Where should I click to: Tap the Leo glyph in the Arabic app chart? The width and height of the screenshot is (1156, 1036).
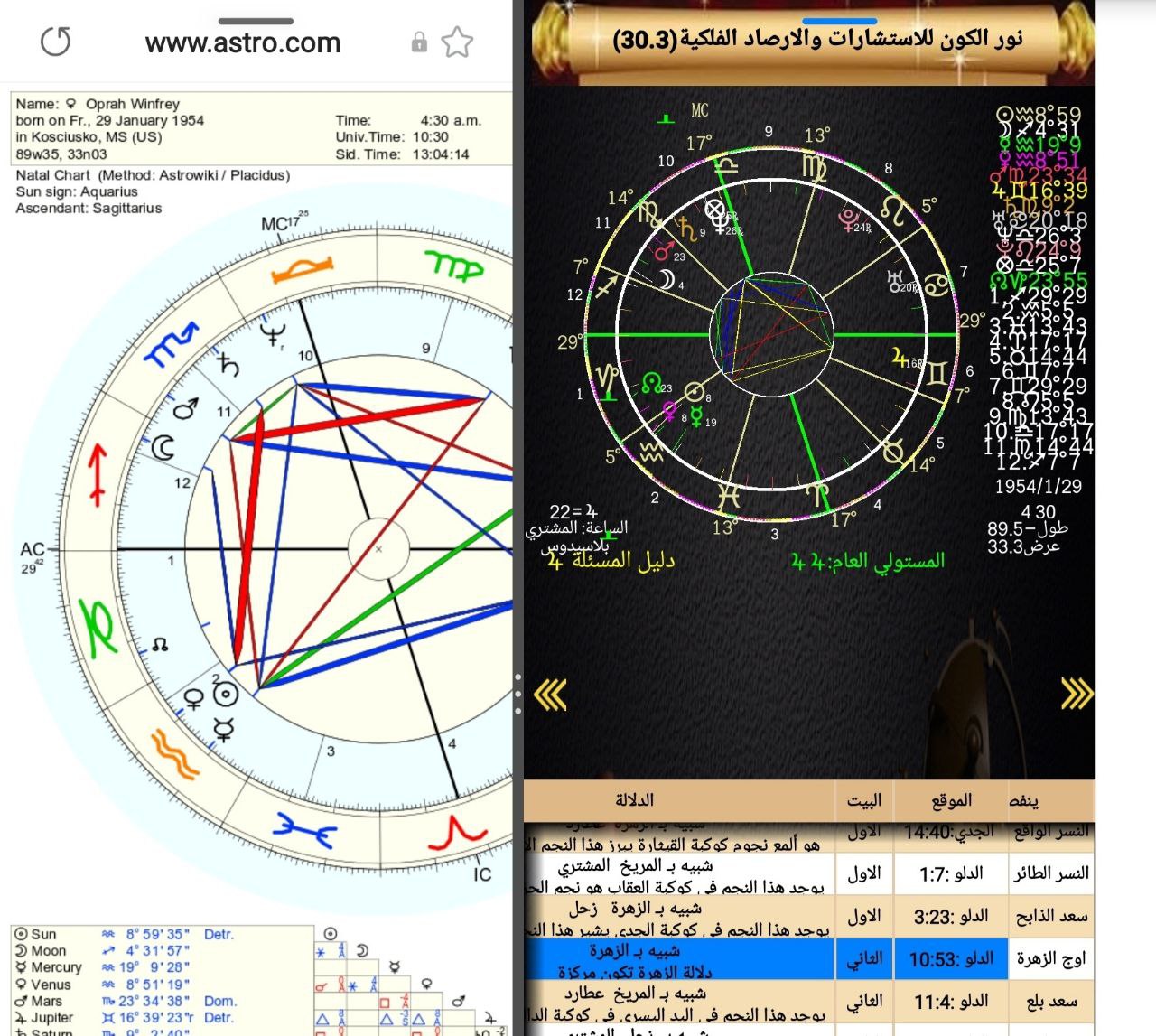tap(893, 209)
